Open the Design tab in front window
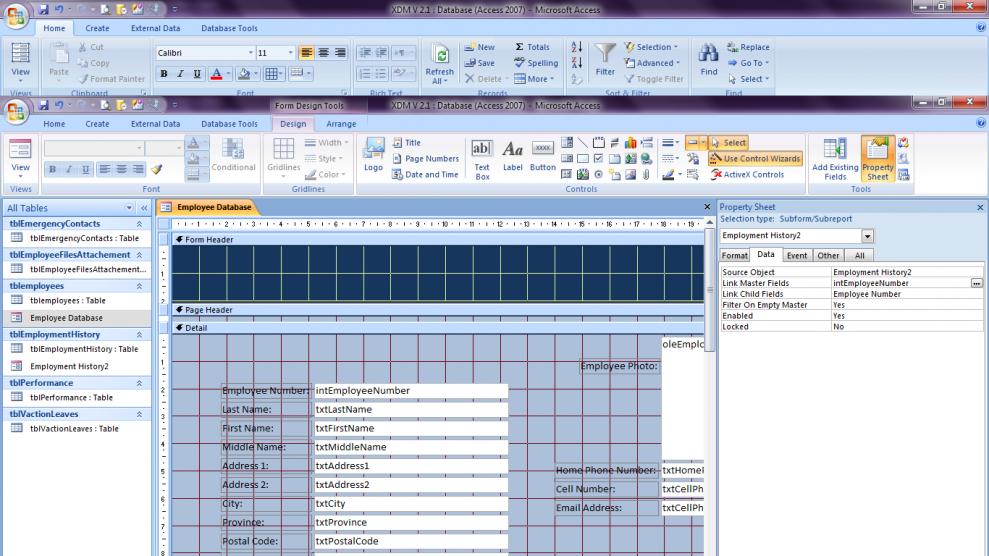 293,124
